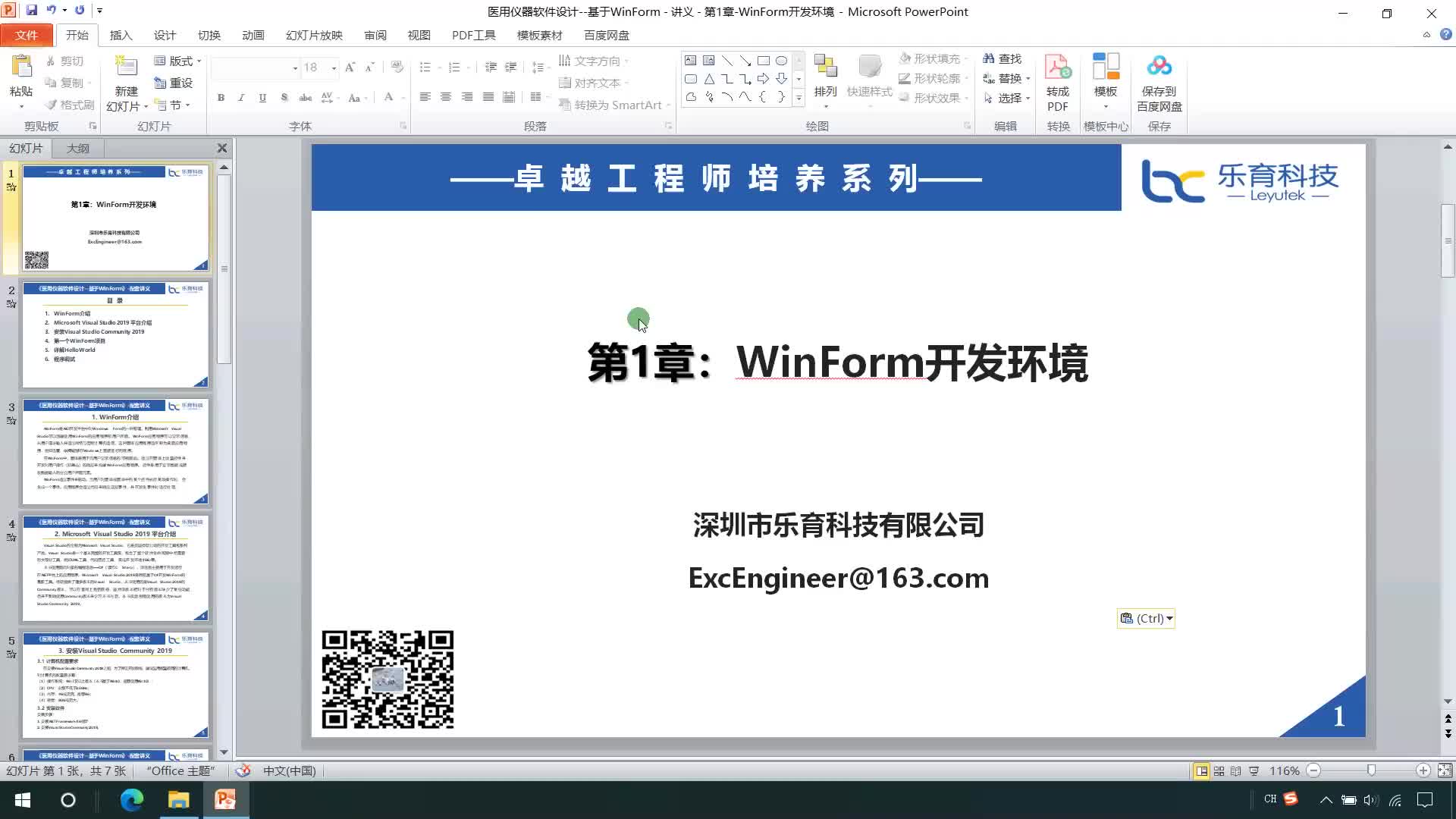
Task: Click the Find (查找) binoculars icon
Action: point(989,58)
